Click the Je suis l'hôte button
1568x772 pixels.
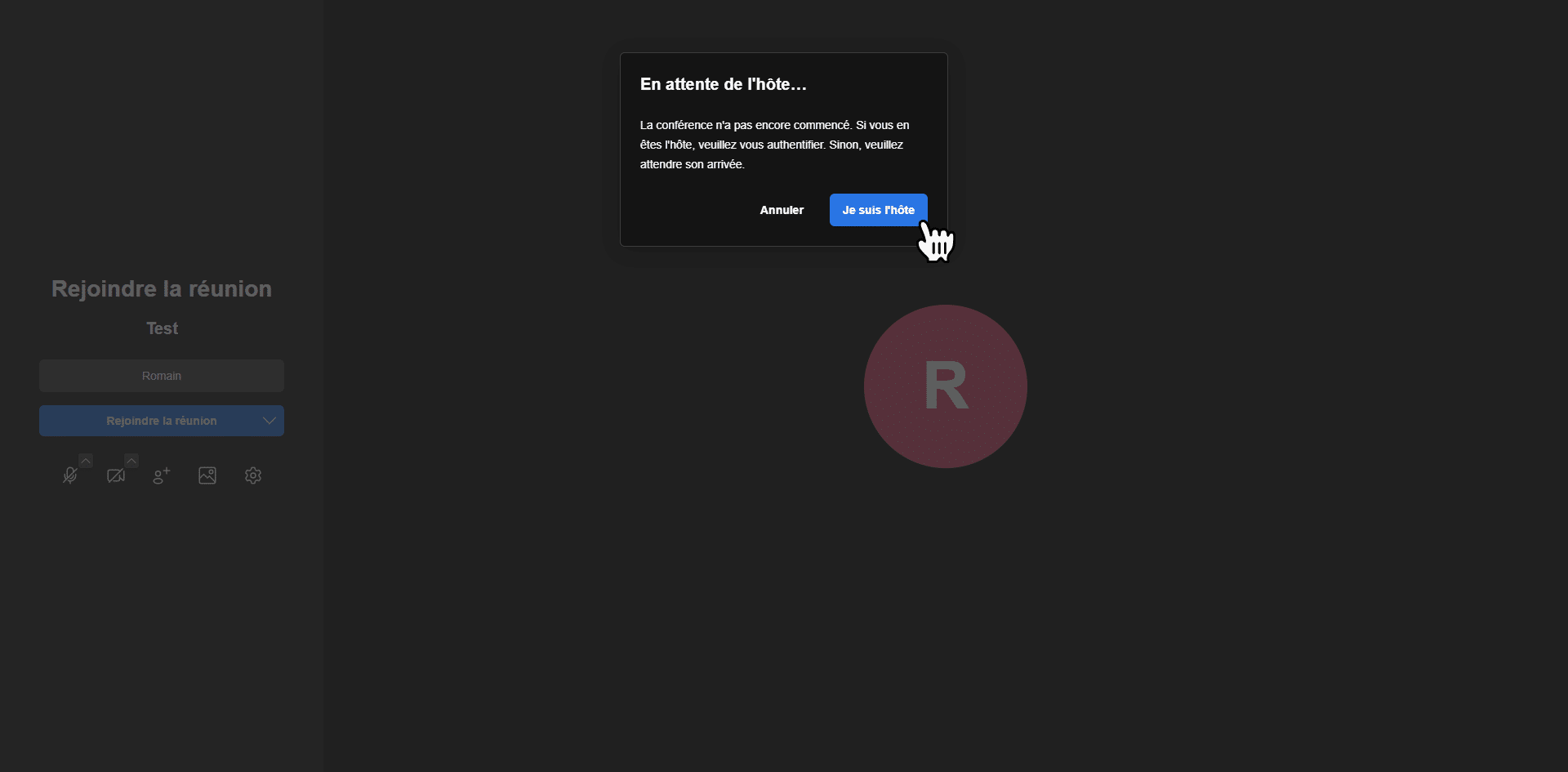[878, 210]
